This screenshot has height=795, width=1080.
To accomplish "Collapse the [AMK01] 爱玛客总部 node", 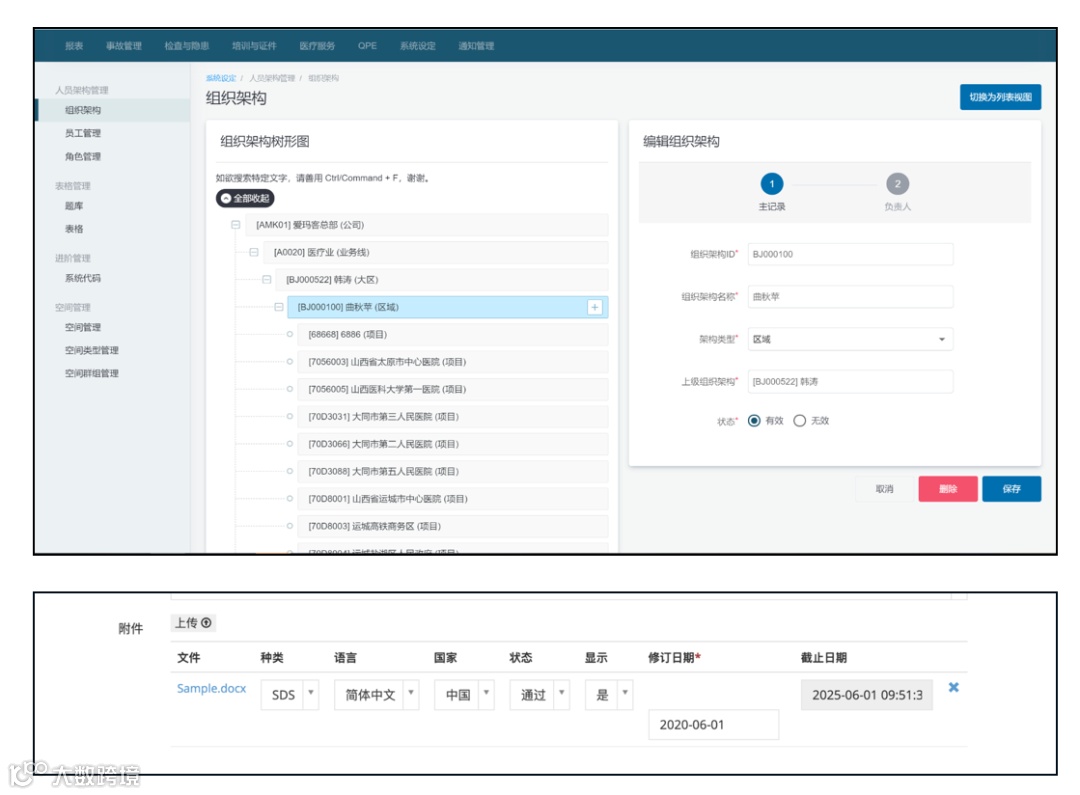I will 236,225.
